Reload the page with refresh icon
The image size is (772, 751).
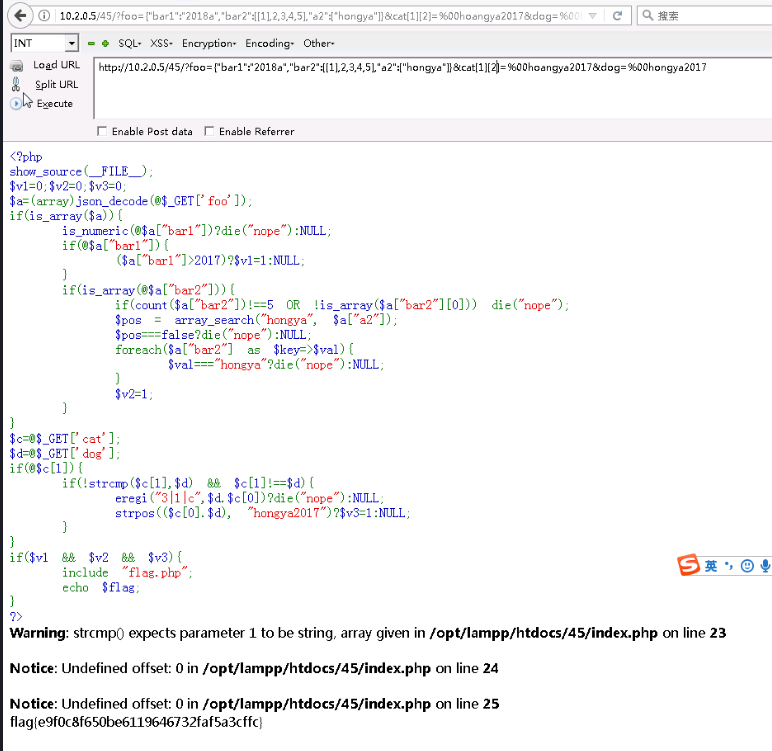[617, 16]
